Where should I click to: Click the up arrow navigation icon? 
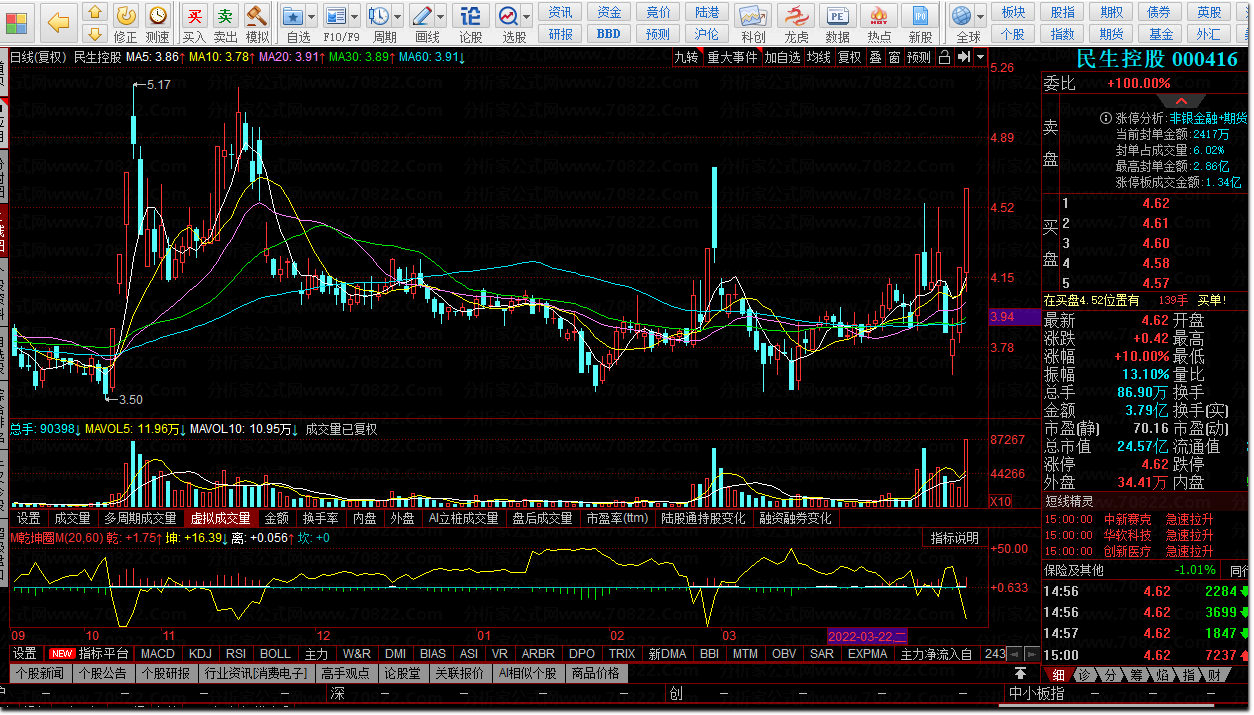[94, 11]
